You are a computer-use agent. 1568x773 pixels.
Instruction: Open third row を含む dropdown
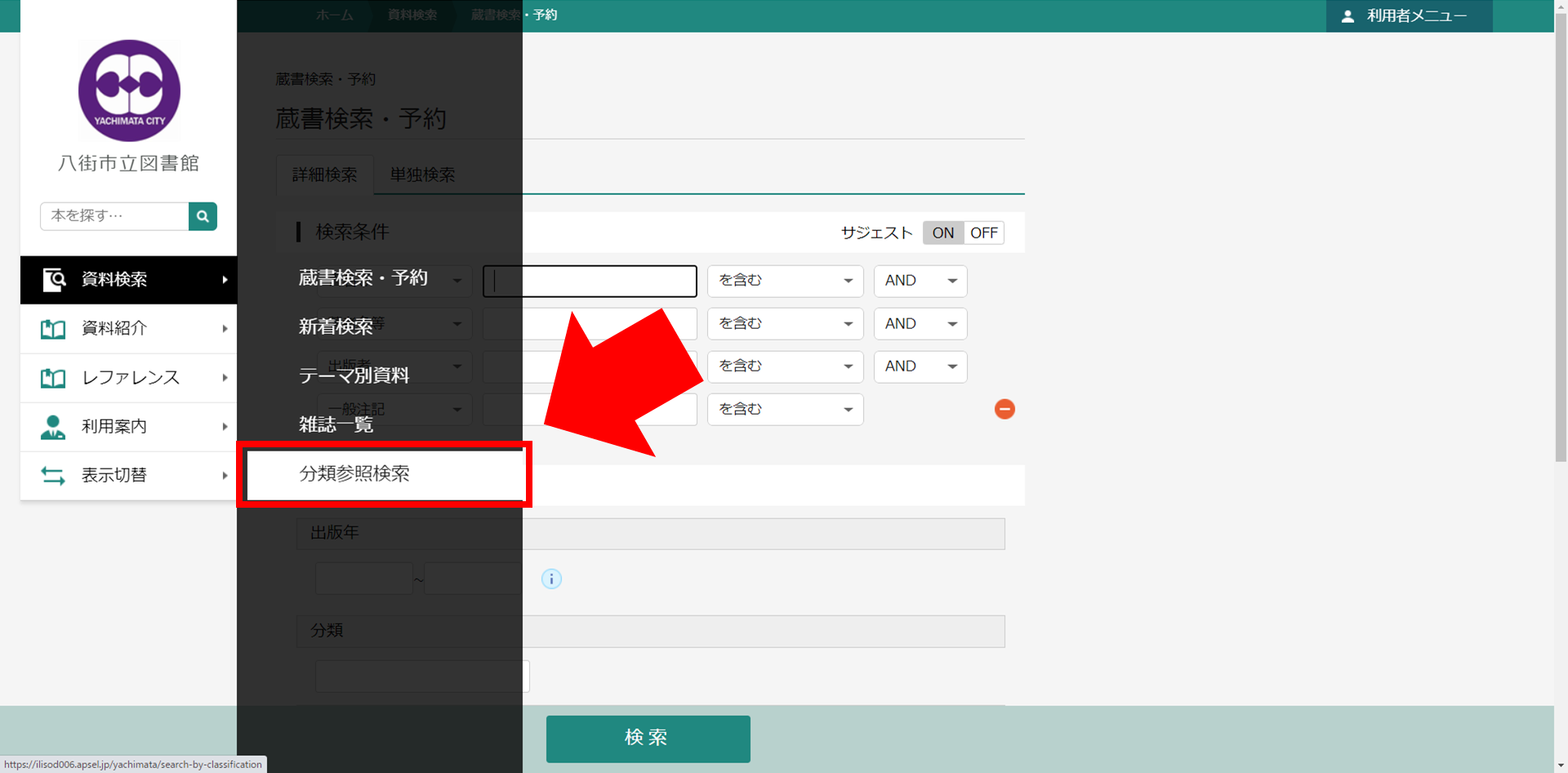click(785, 367)
